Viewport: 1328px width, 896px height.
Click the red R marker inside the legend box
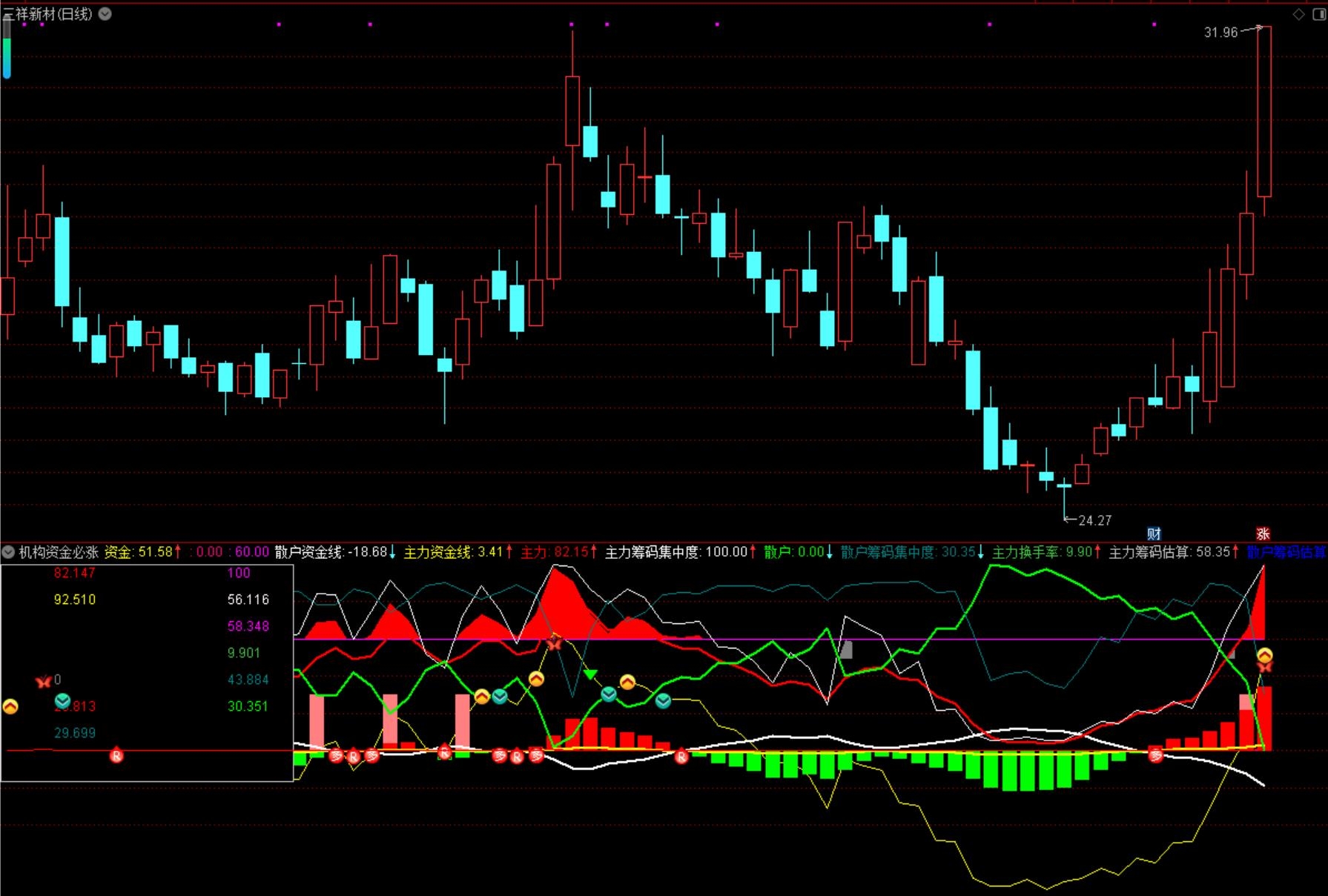tap(116, 756)
